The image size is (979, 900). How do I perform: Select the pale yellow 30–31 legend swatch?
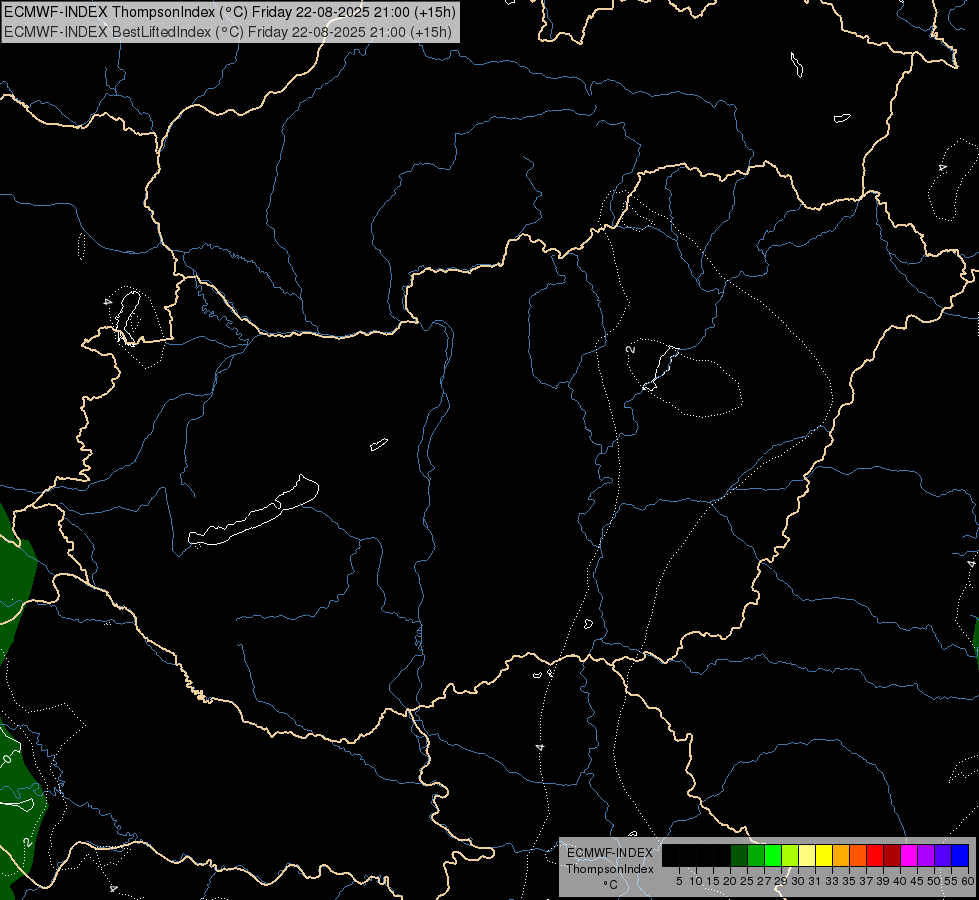807,855
